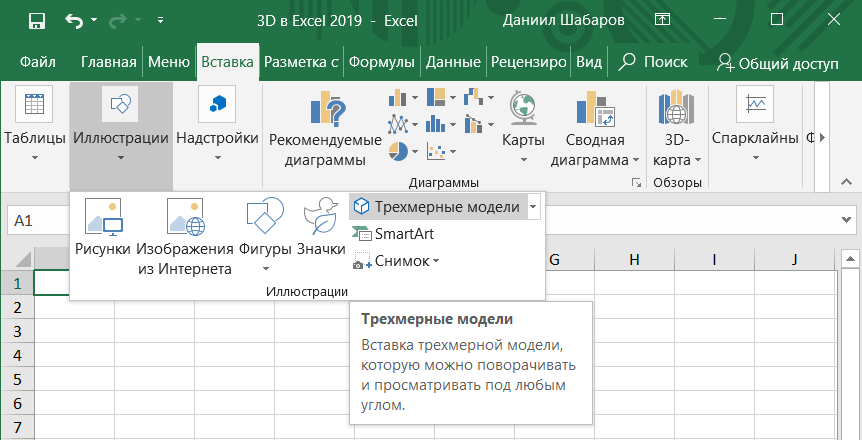Open Трехмерные модели dropdown arrow
This screenshot has height=440, width=862.
(x=533, y=207)
